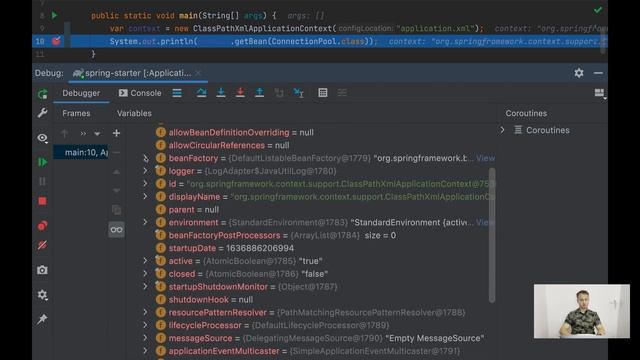Hide the Debug tool window
Screen dimensions: 640x360
(598, 73)
